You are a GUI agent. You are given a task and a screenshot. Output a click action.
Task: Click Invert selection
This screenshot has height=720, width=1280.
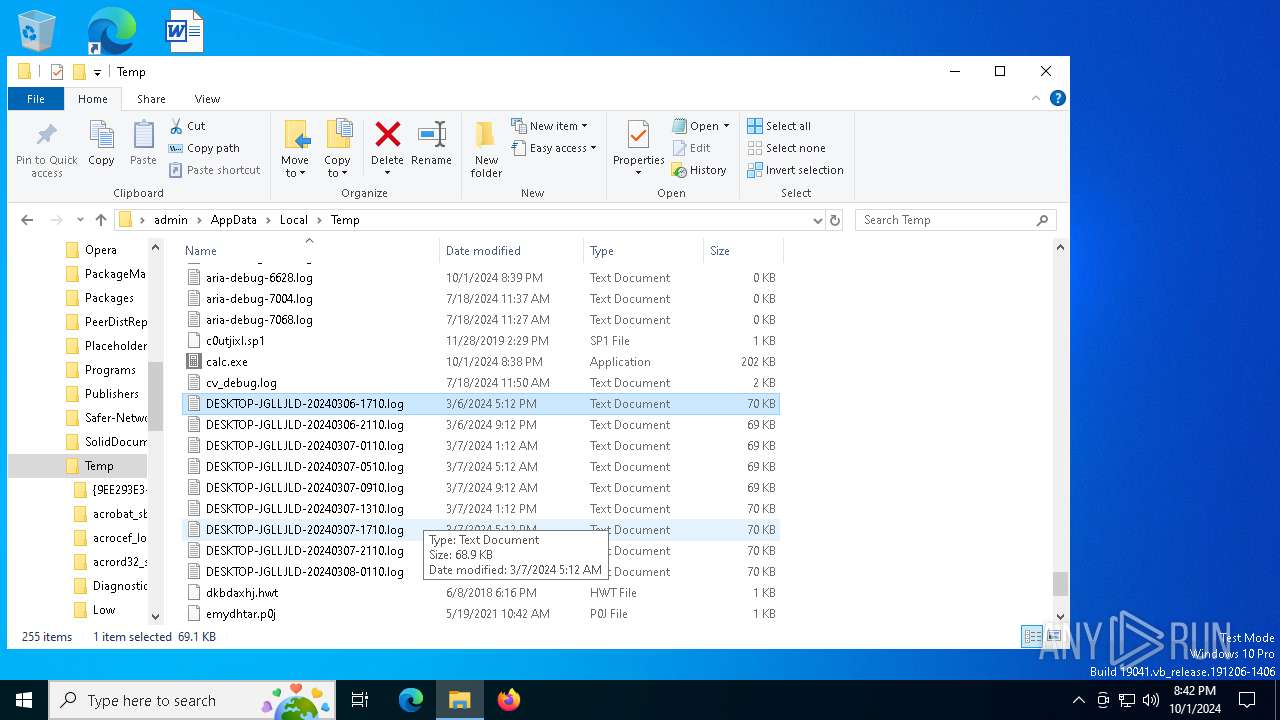(796, 170)
